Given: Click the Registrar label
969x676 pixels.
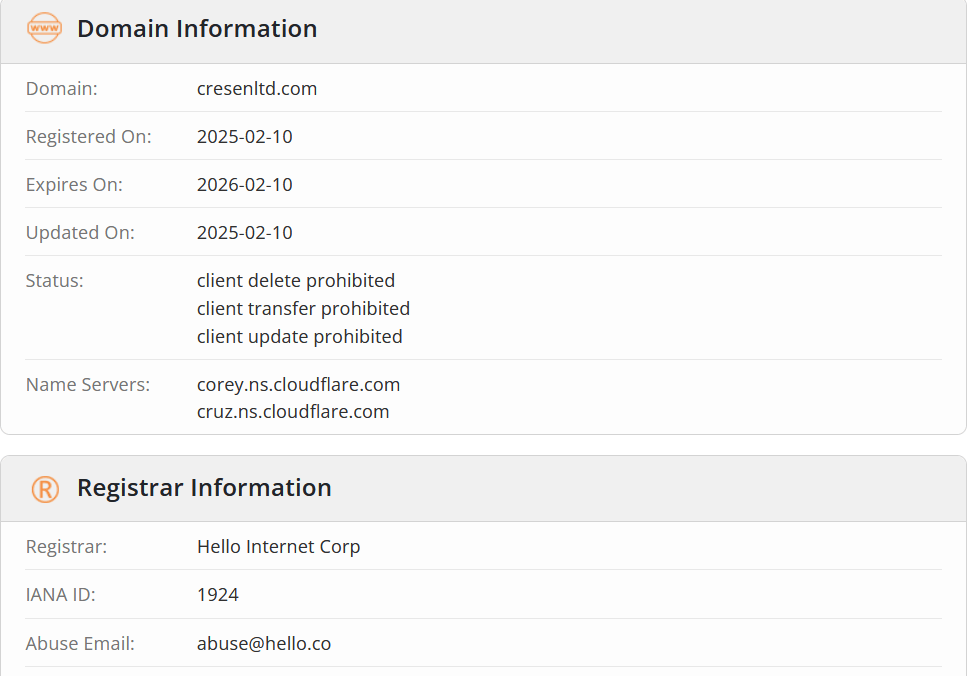Looking at the screenshot, I should (66, 547).
